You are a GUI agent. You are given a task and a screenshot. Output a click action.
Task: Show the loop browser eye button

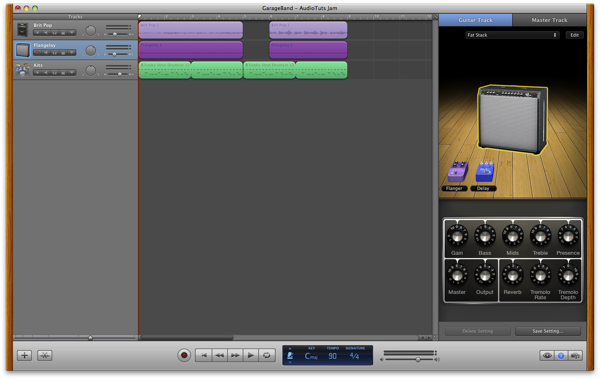point(547,356)
